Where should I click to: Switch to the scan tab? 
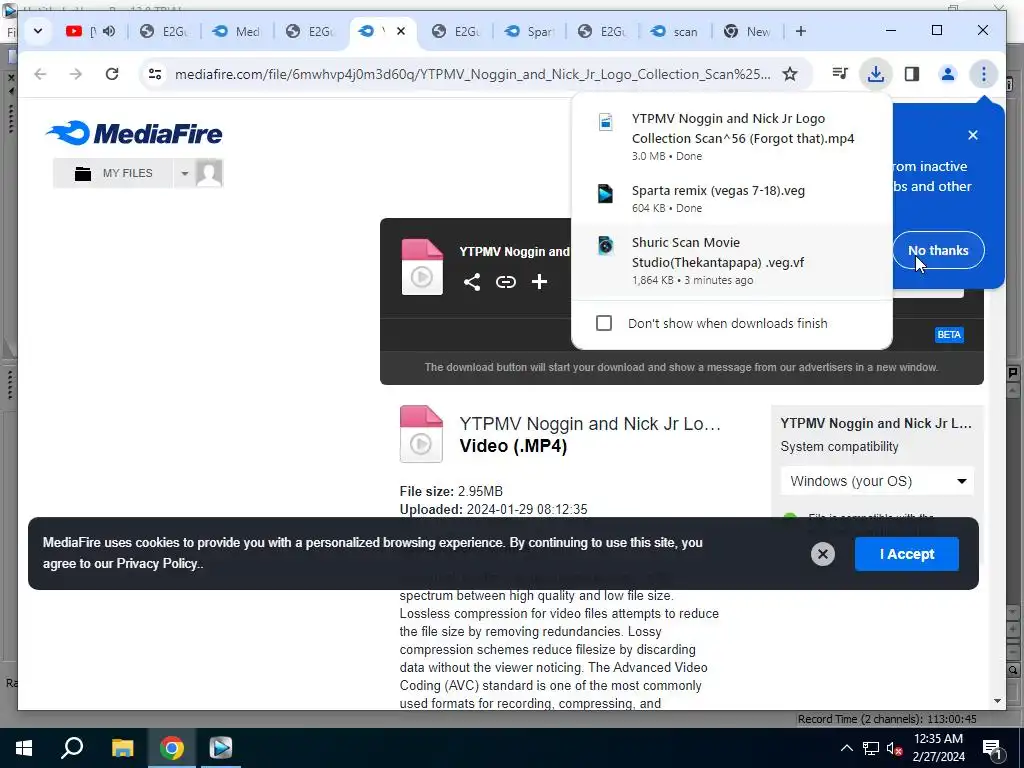[x=675, y=31]
